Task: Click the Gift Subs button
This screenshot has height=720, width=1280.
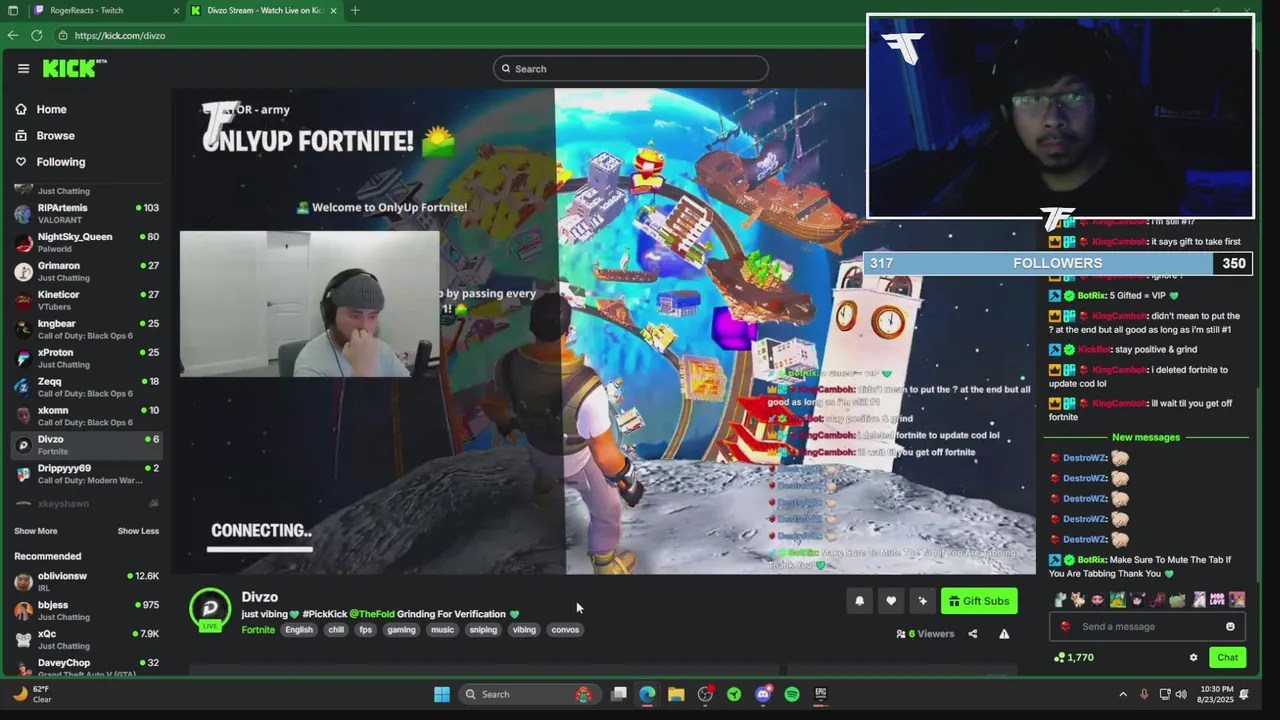Action: point(979,601)
